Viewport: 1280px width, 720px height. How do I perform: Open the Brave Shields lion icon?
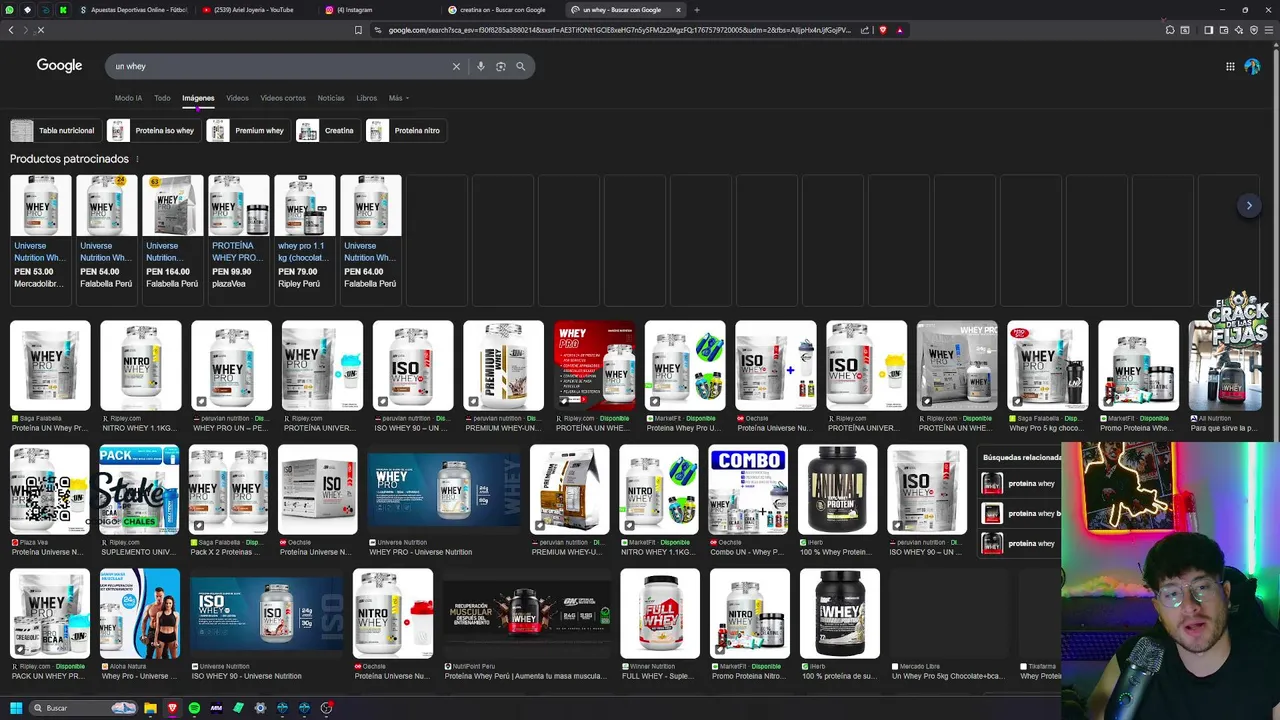882,30
